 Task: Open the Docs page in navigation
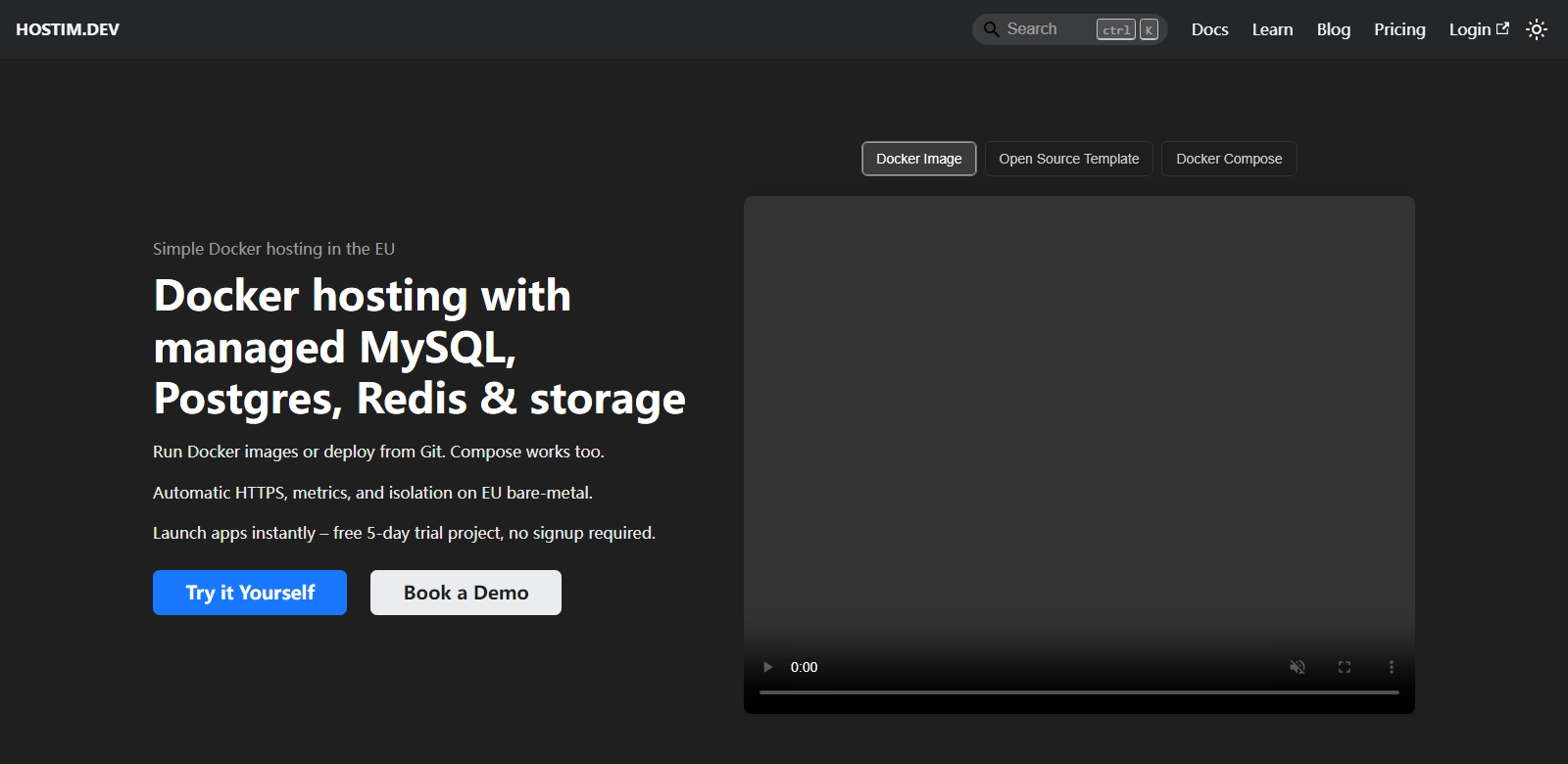coord(1209,29)
